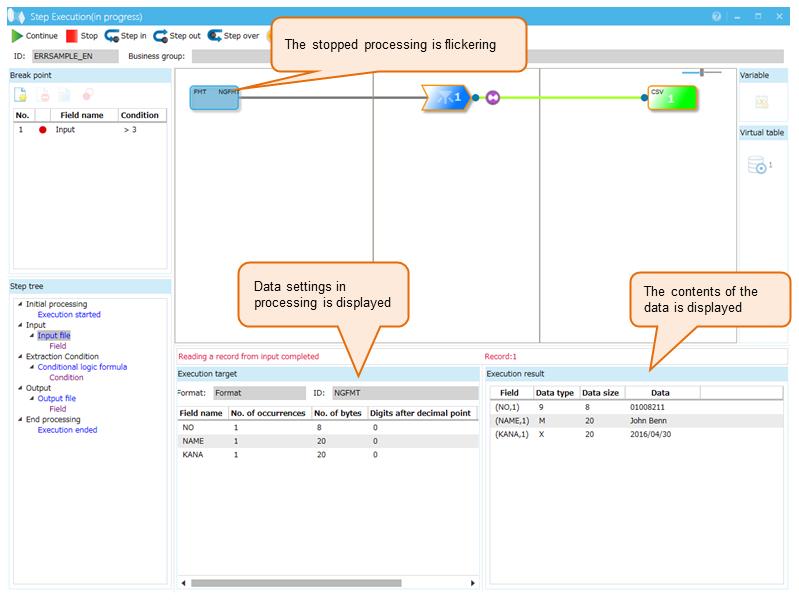This screenshot has width=799, height=600.
Task: Click the Continue play icon
Action: [17, 36]
